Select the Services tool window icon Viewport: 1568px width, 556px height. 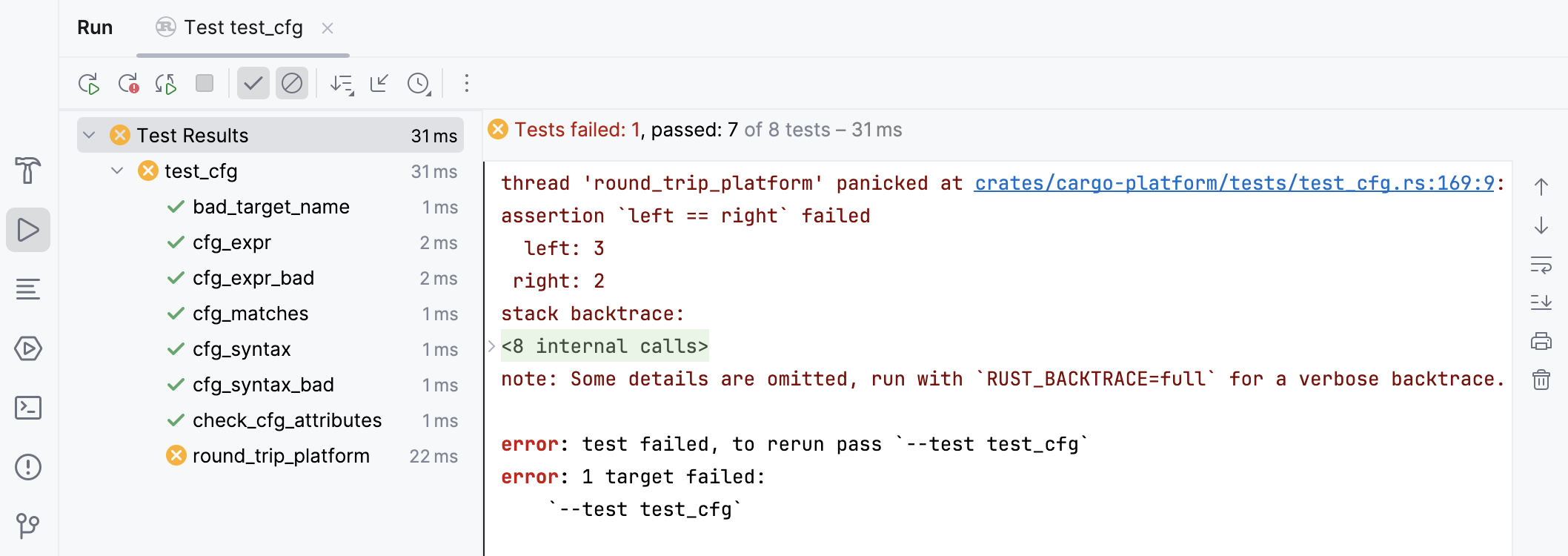(x=28, y=348)
